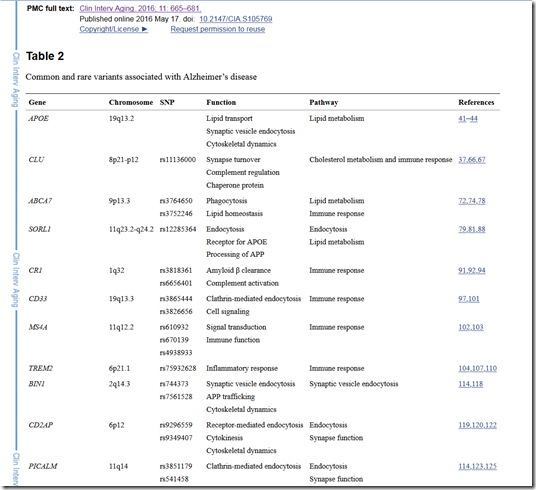Image resolution: width=536 pixels, height=490 pixels.
Task: Click the Function column header
Action: (221, 102)
